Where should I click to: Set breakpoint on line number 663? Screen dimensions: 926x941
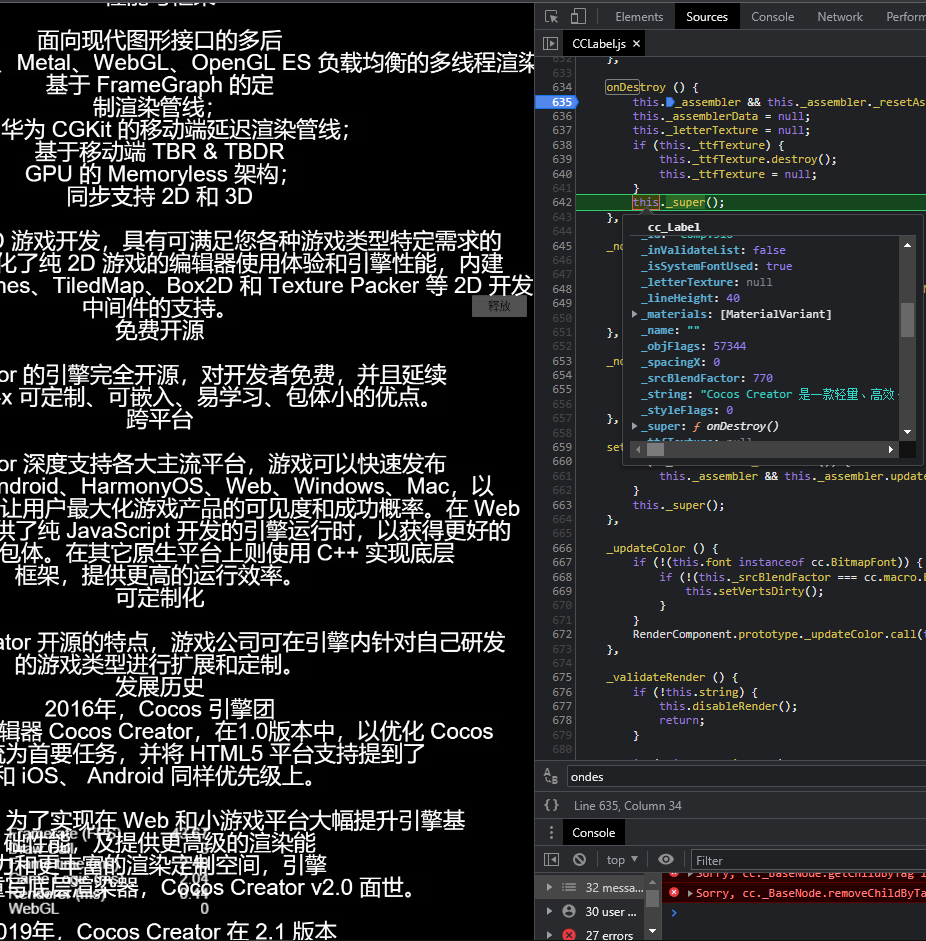pyautogui.click(x=562, y=505)
